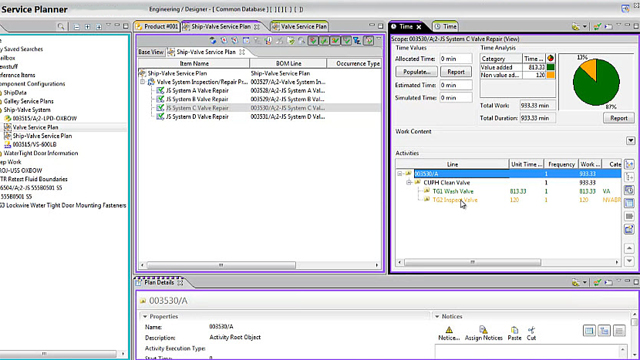Click the Item Name column header
The height and width of the screenshot is (360, 640).
tap(194, 64)
